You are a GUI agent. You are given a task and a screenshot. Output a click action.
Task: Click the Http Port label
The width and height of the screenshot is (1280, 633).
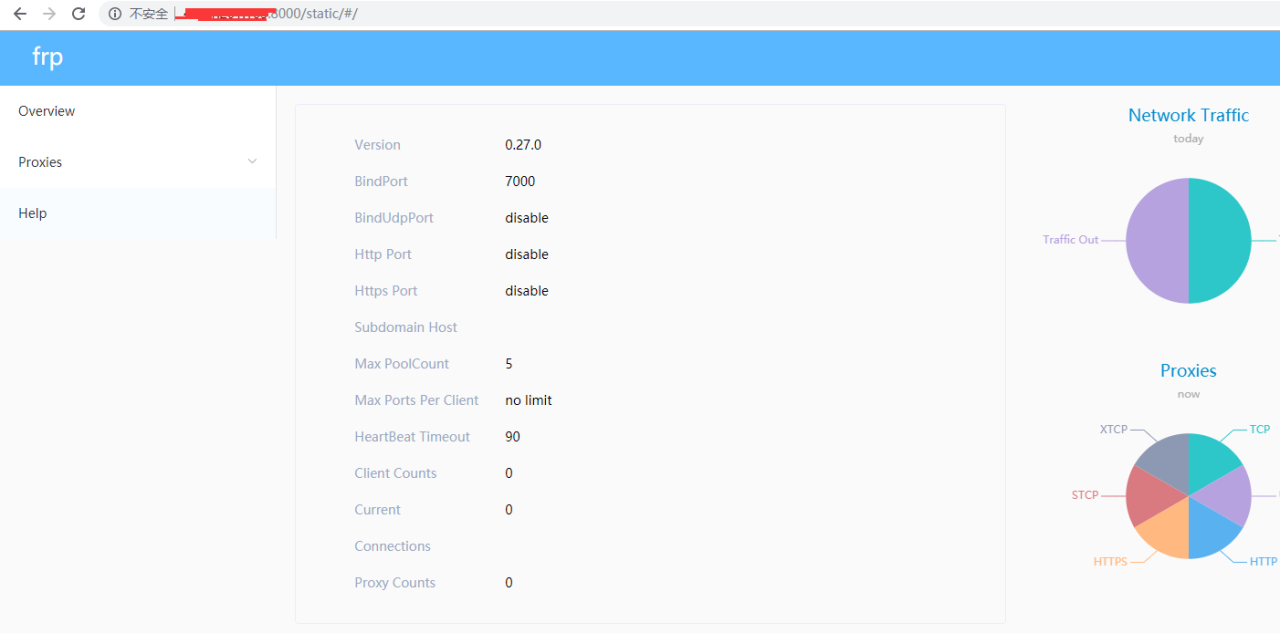[x=383, y=254]
